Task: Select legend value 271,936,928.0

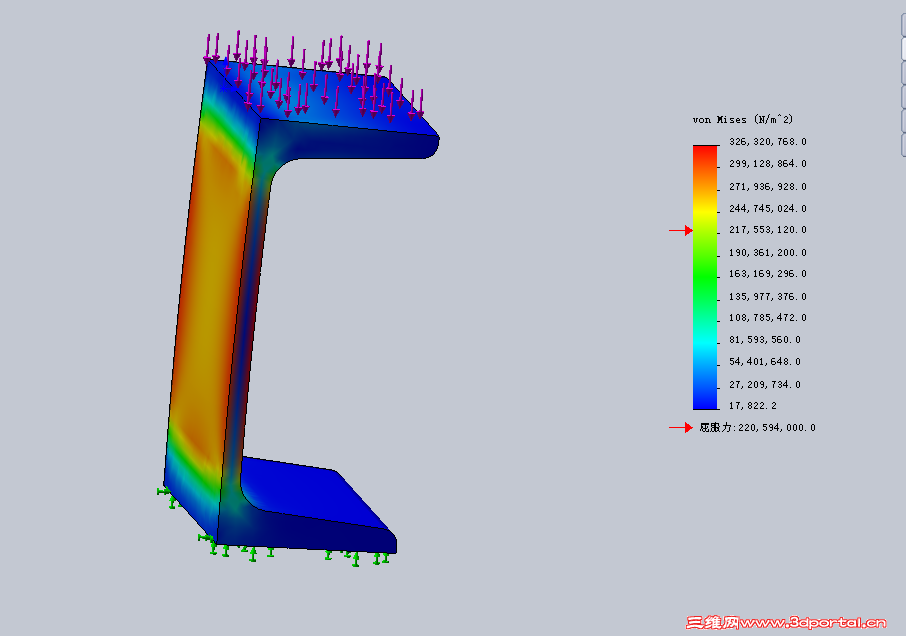Action: [767, 187]
